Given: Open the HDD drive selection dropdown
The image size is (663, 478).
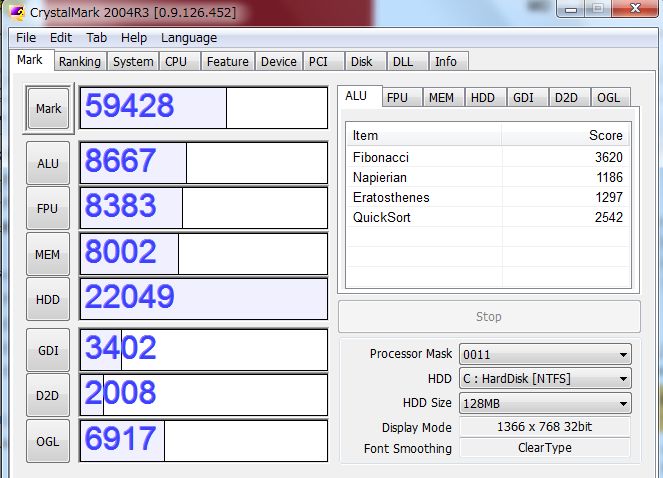Looking at the screenshot, I should pos(544,379).
